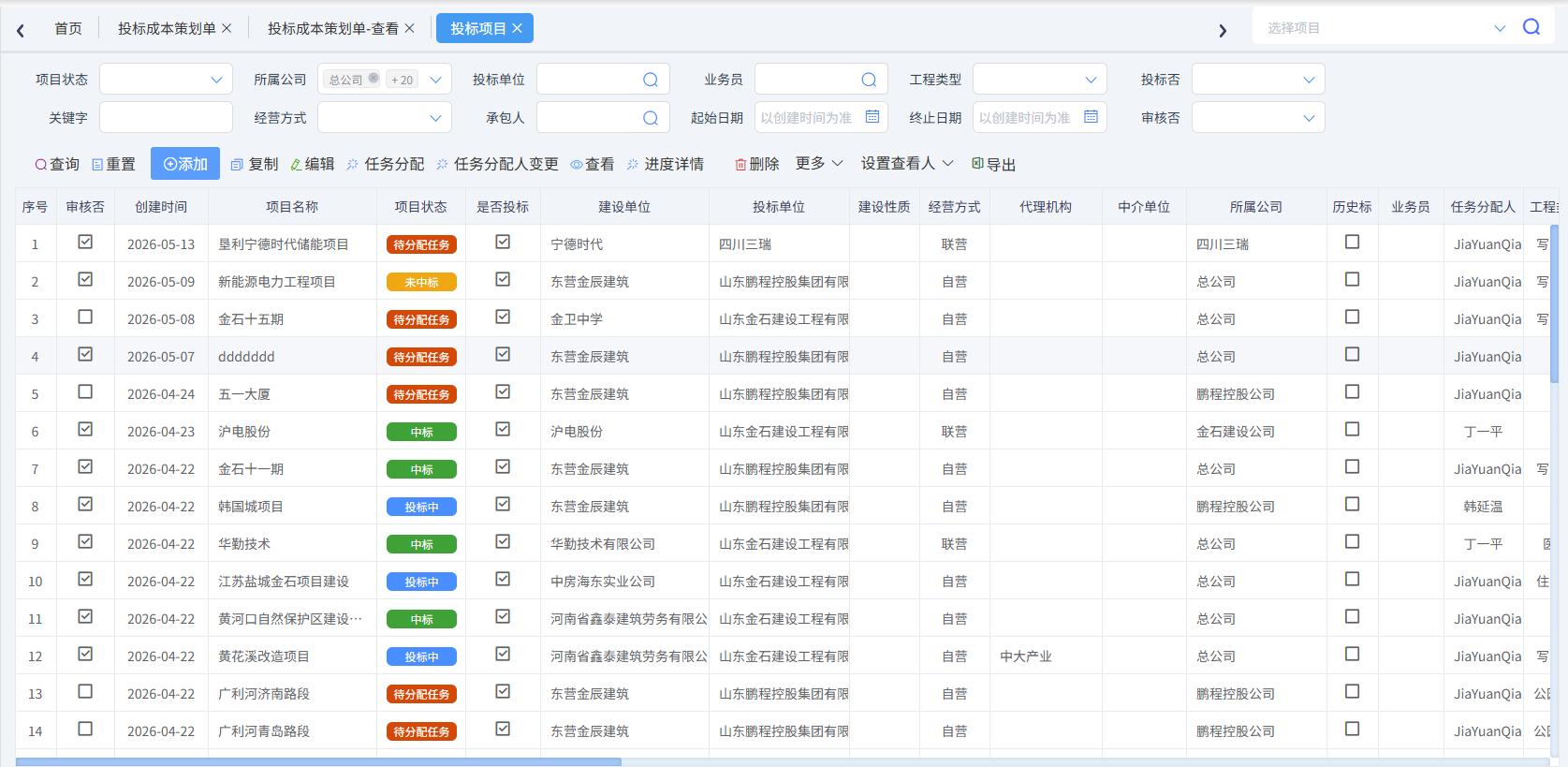Click the 进度详情 button
Viewport: 1568px width, 767px height.
coord(666,164)
